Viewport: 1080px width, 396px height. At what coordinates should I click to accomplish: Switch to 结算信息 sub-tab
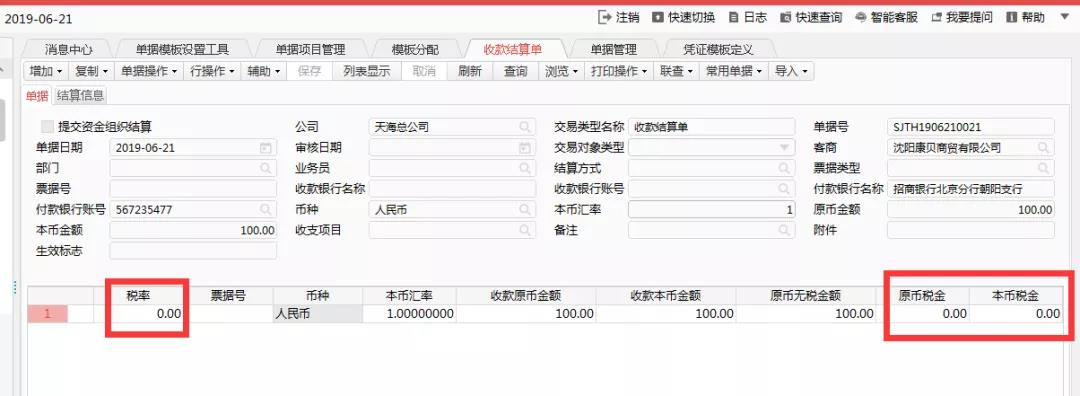[81, 96]
